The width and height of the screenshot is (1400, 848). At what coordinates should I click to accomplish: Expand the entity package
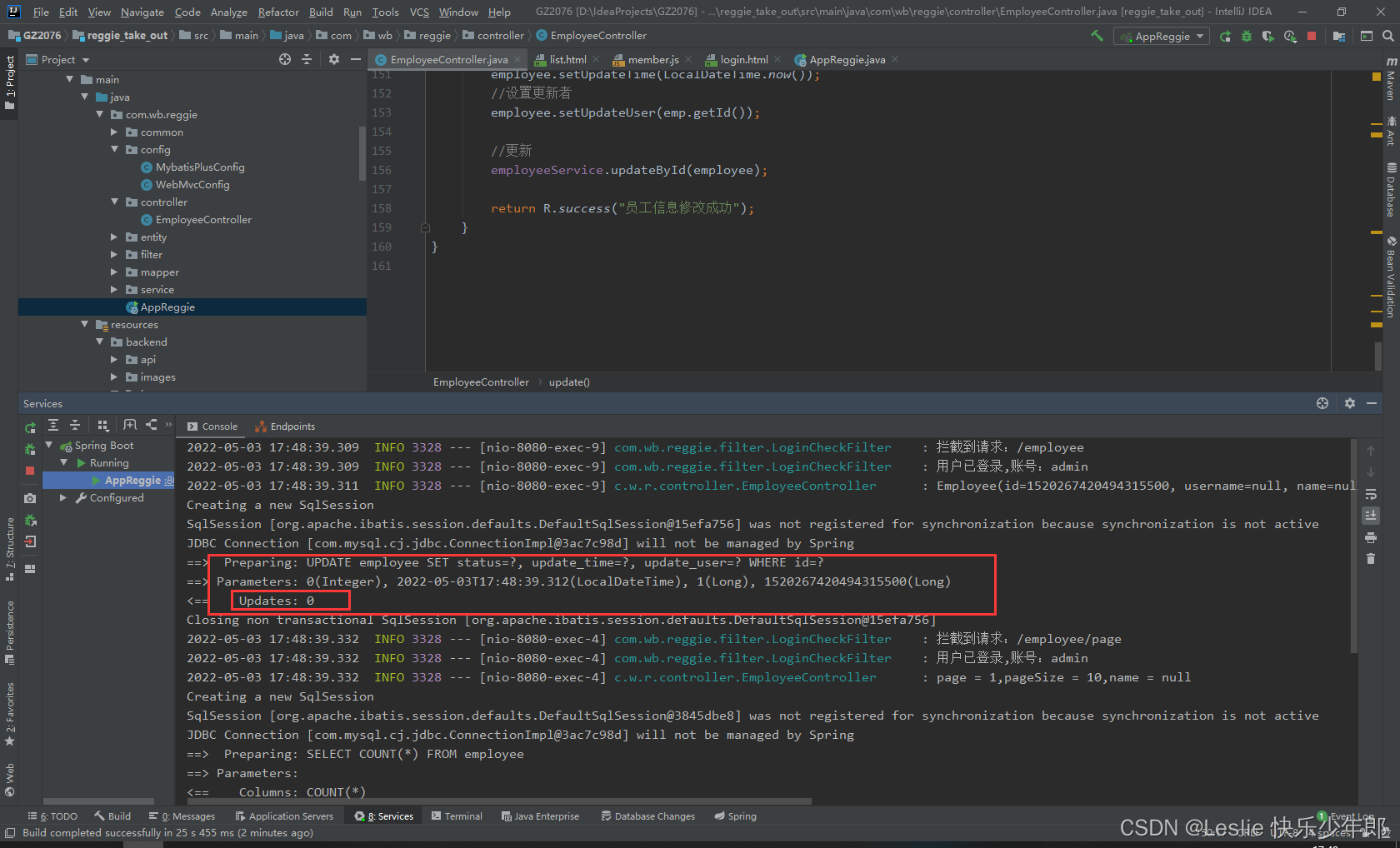click(115, 237)
